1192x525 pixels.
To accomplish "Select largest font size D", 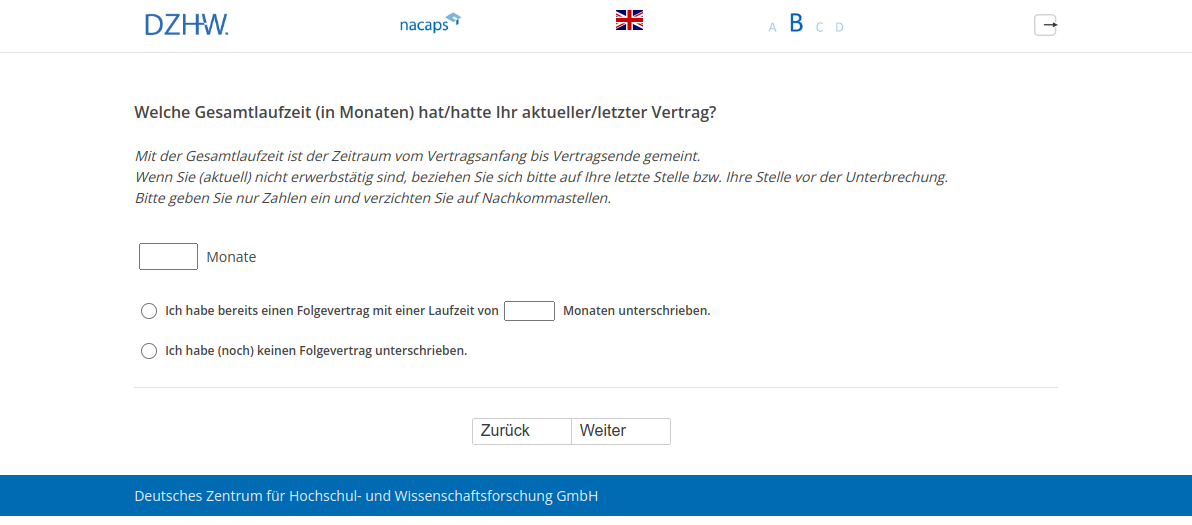I will tap(839, 27).
